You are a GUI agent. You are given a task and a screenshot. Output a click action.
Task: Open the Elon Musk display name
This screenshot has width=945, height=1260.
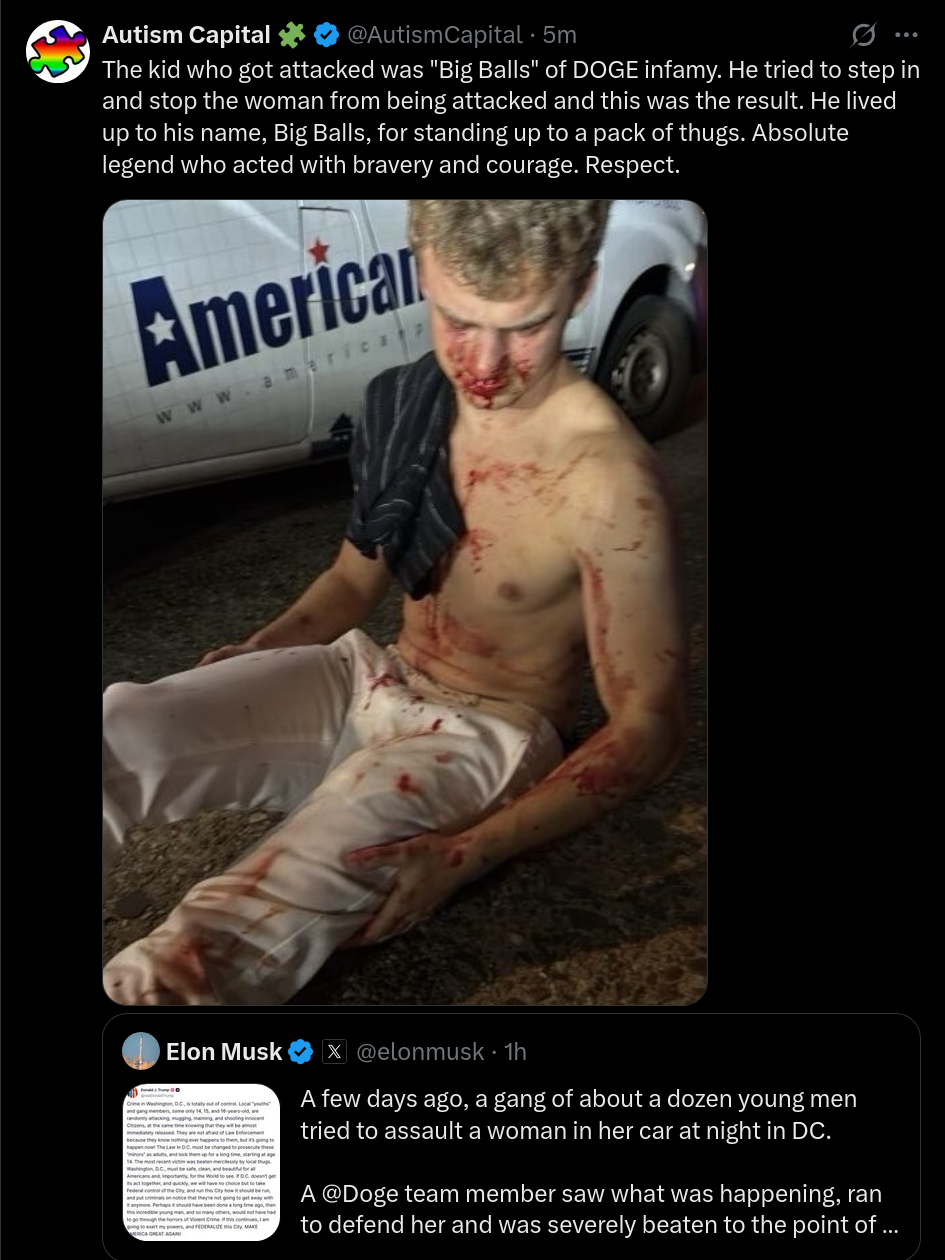[224, 1051]
